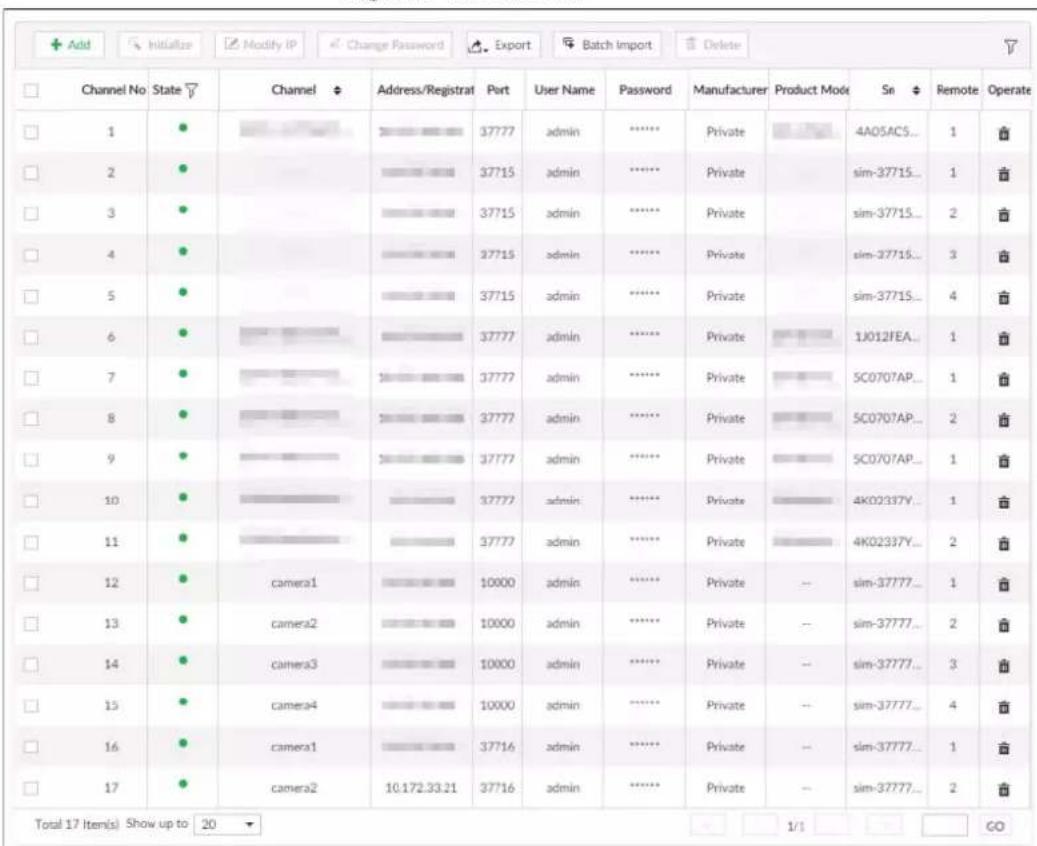Image resolution: width=1037 pixels, height=846 pixels.
Task: Click trash icon in channel 6 row
Action: click(1003, 338)
